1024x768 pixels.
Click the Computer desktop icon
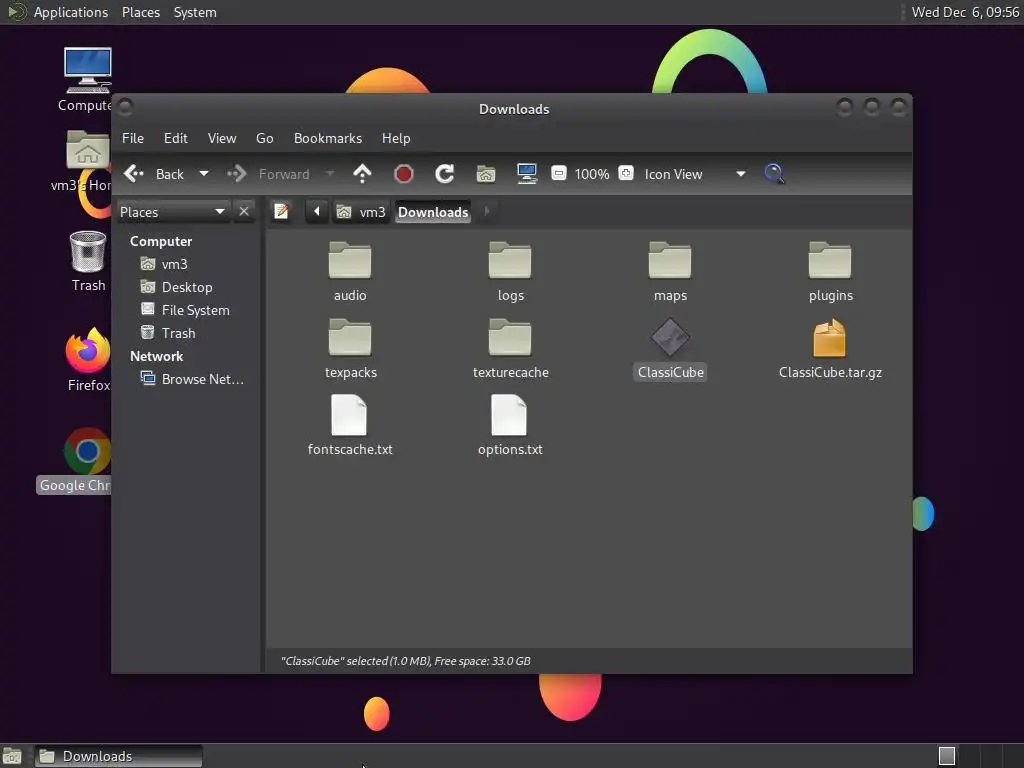88,71
